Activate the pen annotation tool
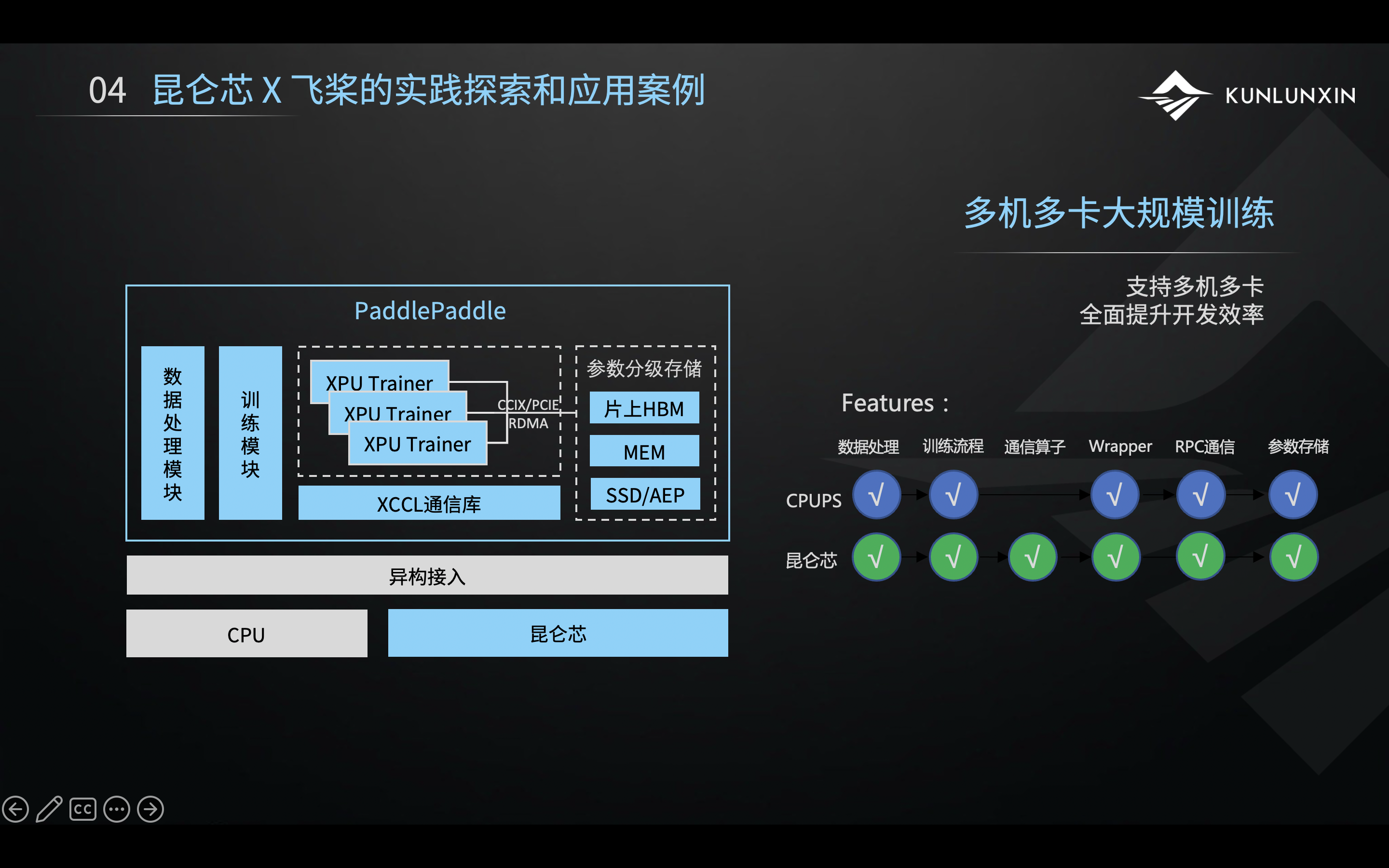The height and width of the screenshot is (868, 1389). click(x=49, y=810)
